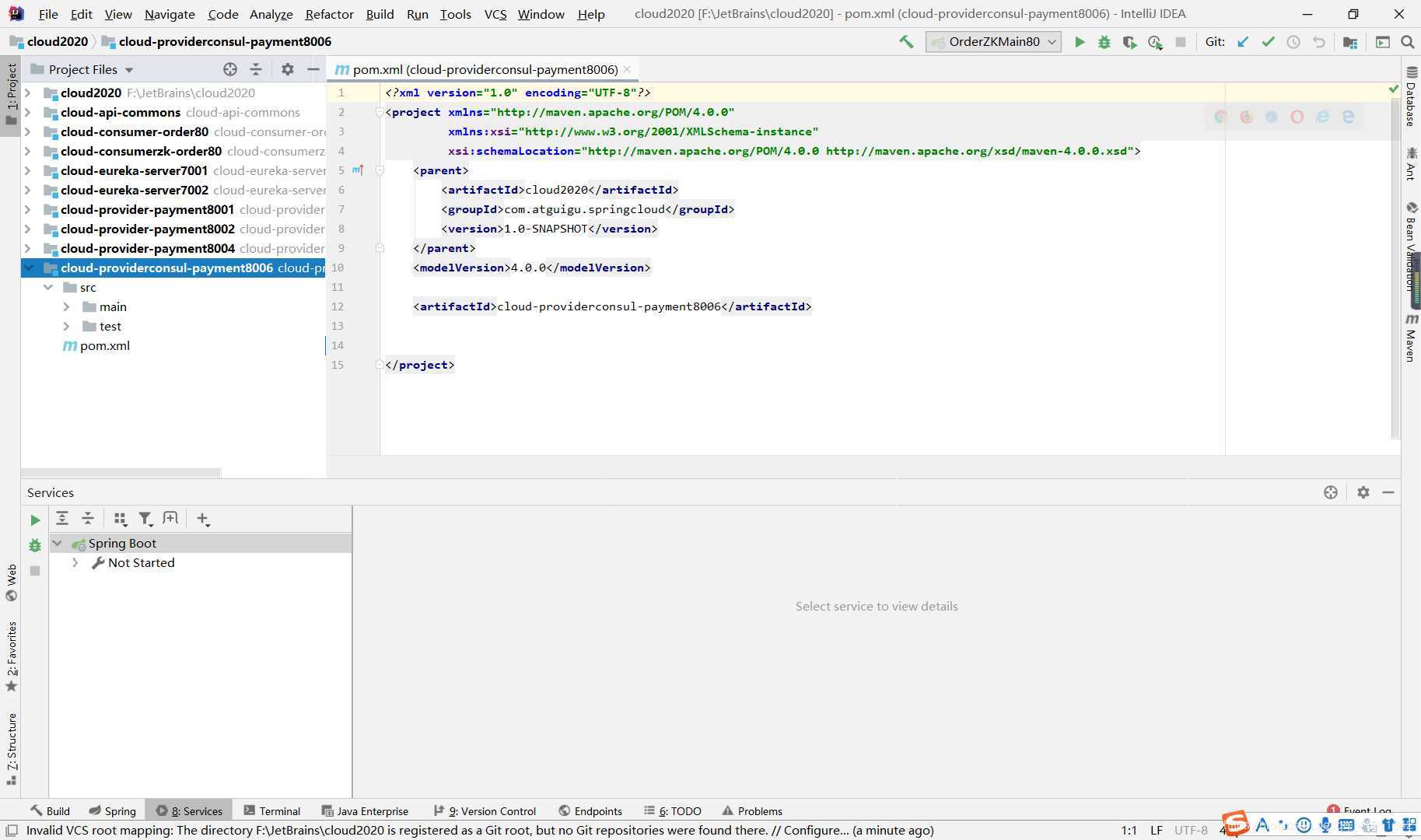Click the LF line separator in status bar
Viewport: 1421px width, 840px height.
(1157, 830)
